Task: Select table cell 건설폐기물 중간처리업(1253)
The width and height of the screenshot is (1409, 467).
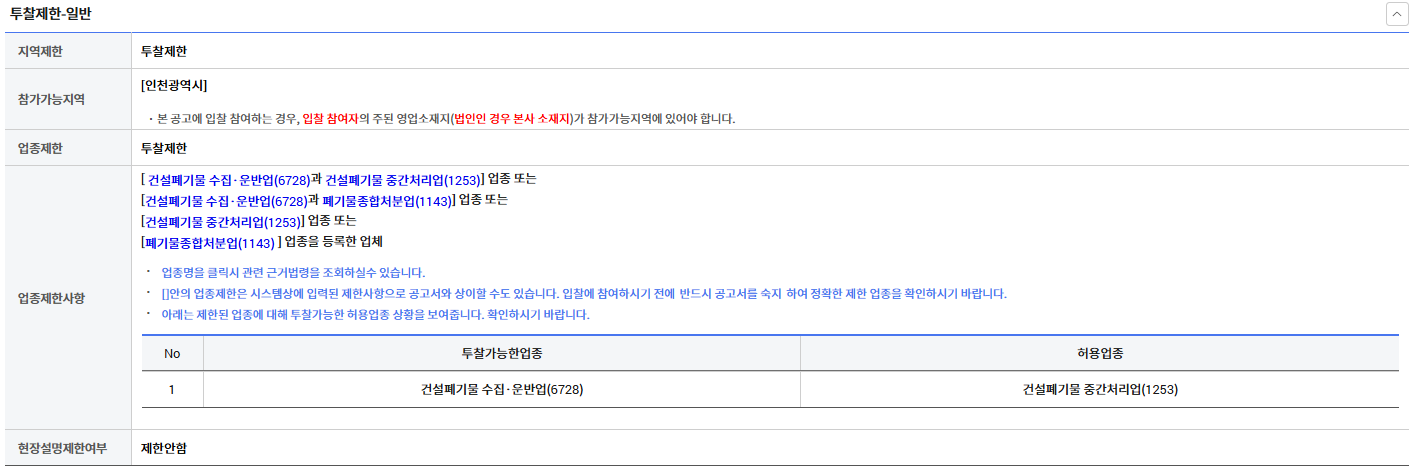Action: pyautogui.click(x=1099, y=390)
